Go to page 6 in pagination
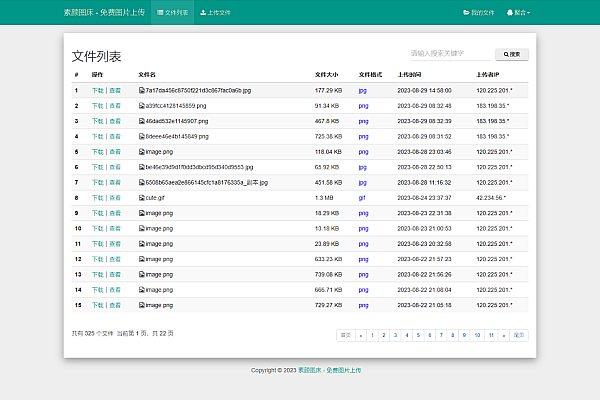 430,335
